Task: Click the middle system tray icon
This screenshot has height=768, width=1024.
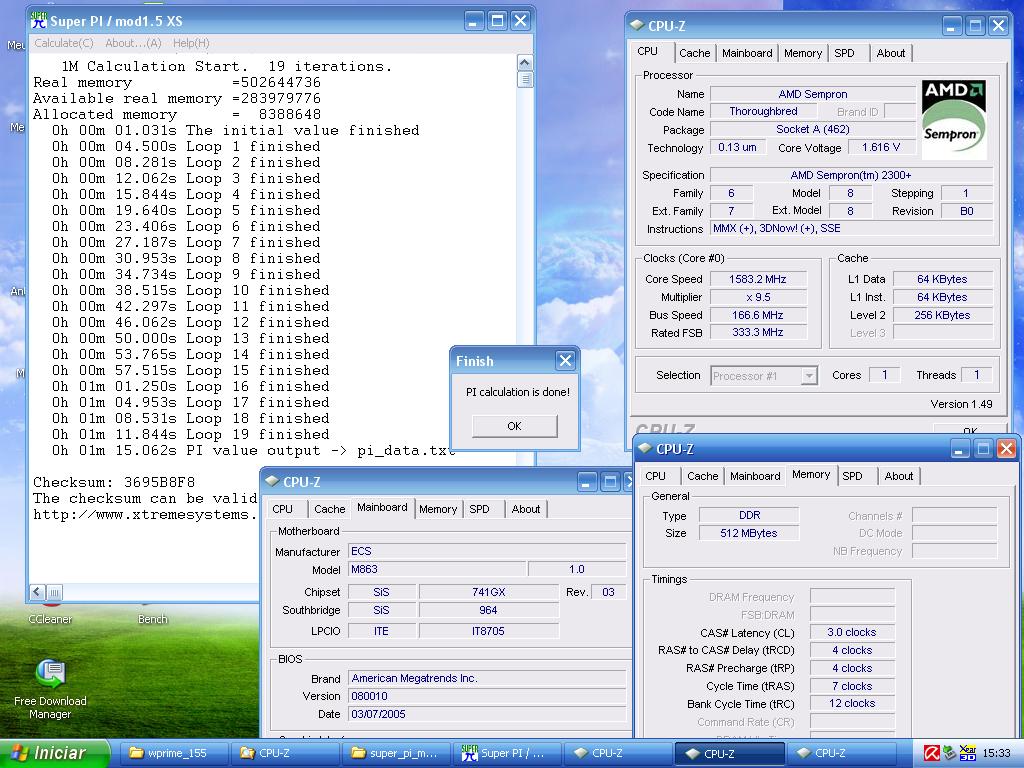Action: tap(949, 753)
